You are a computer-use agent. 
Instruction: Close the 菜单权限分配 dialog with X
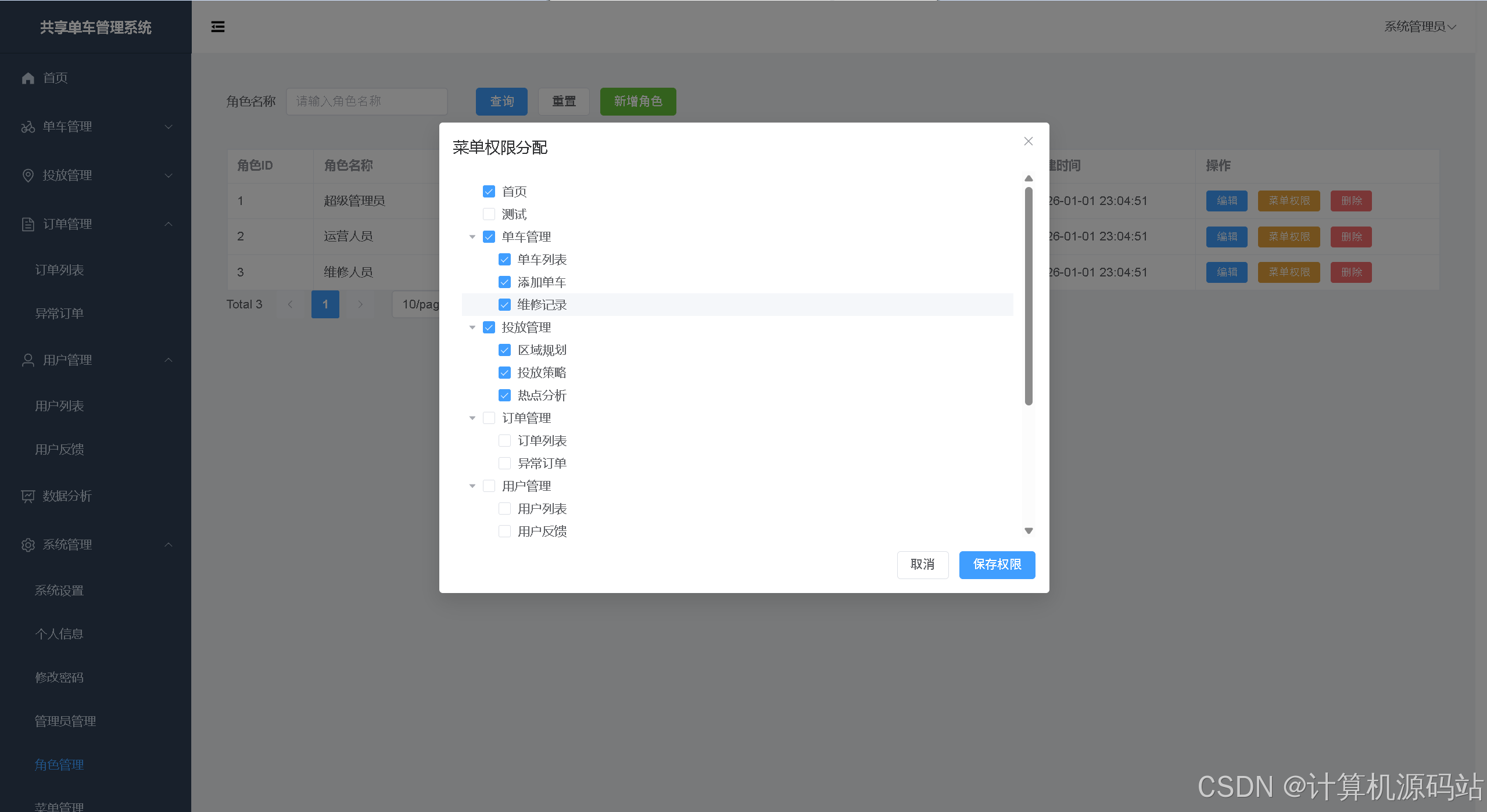pyautogui.click(x=1028, y=141)
